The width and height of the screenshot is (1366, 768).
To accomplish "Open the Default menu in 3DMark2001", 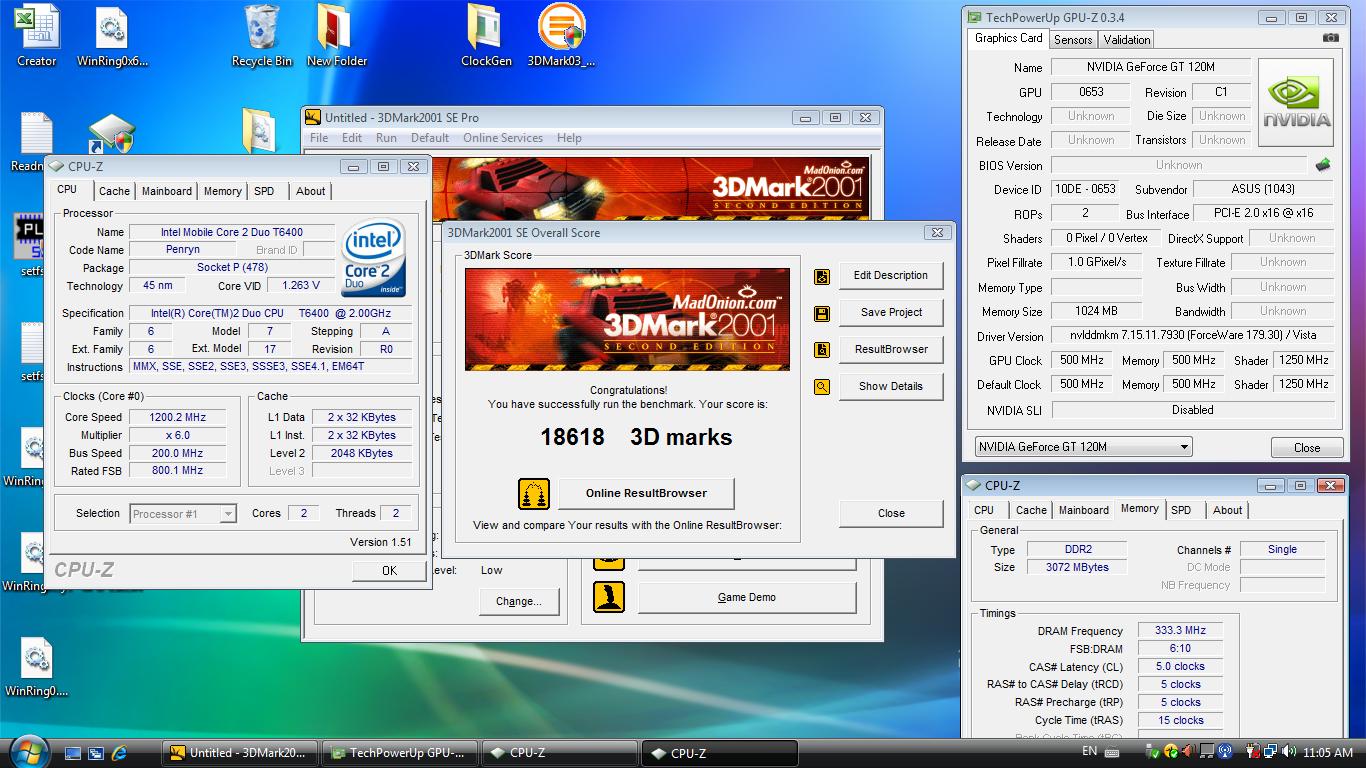I will pos(430,138).
